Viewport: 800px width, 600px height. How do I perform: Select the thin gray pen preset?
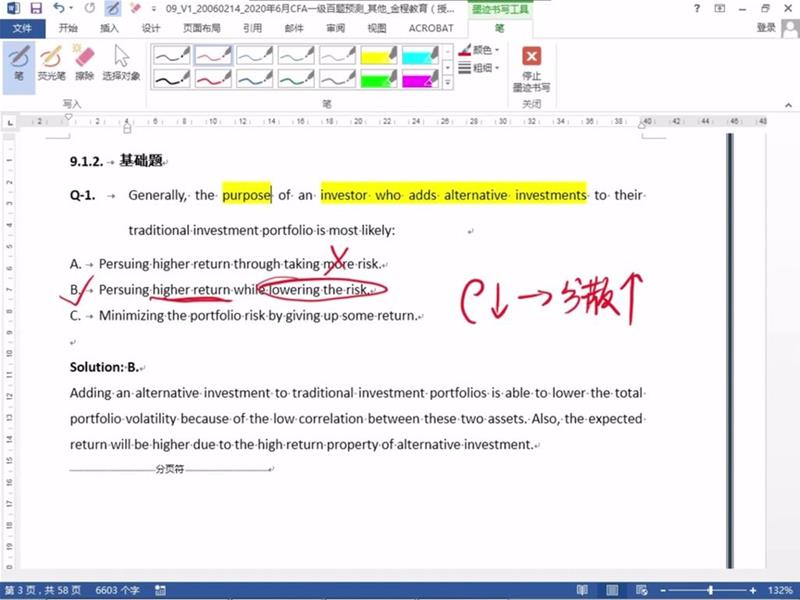click(x=337, y=55)
